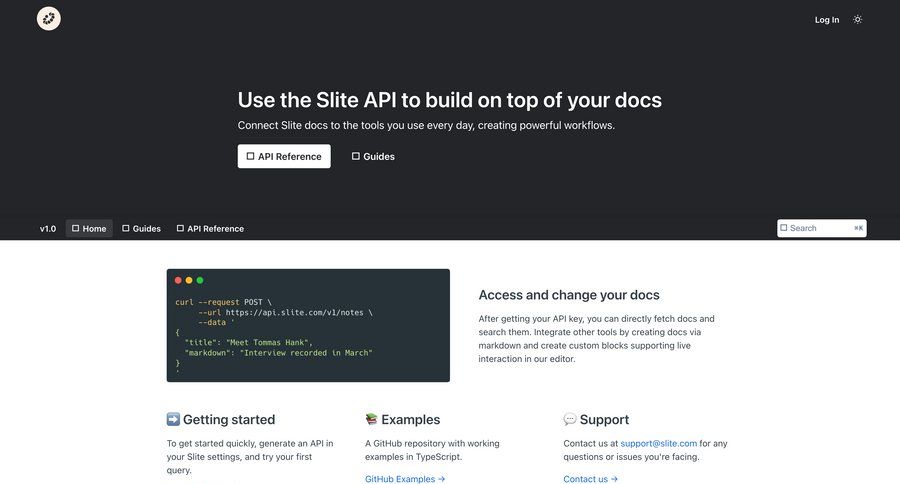
Task: Click the Getting started arrow emoji icon
Action: tap(173, 419)
